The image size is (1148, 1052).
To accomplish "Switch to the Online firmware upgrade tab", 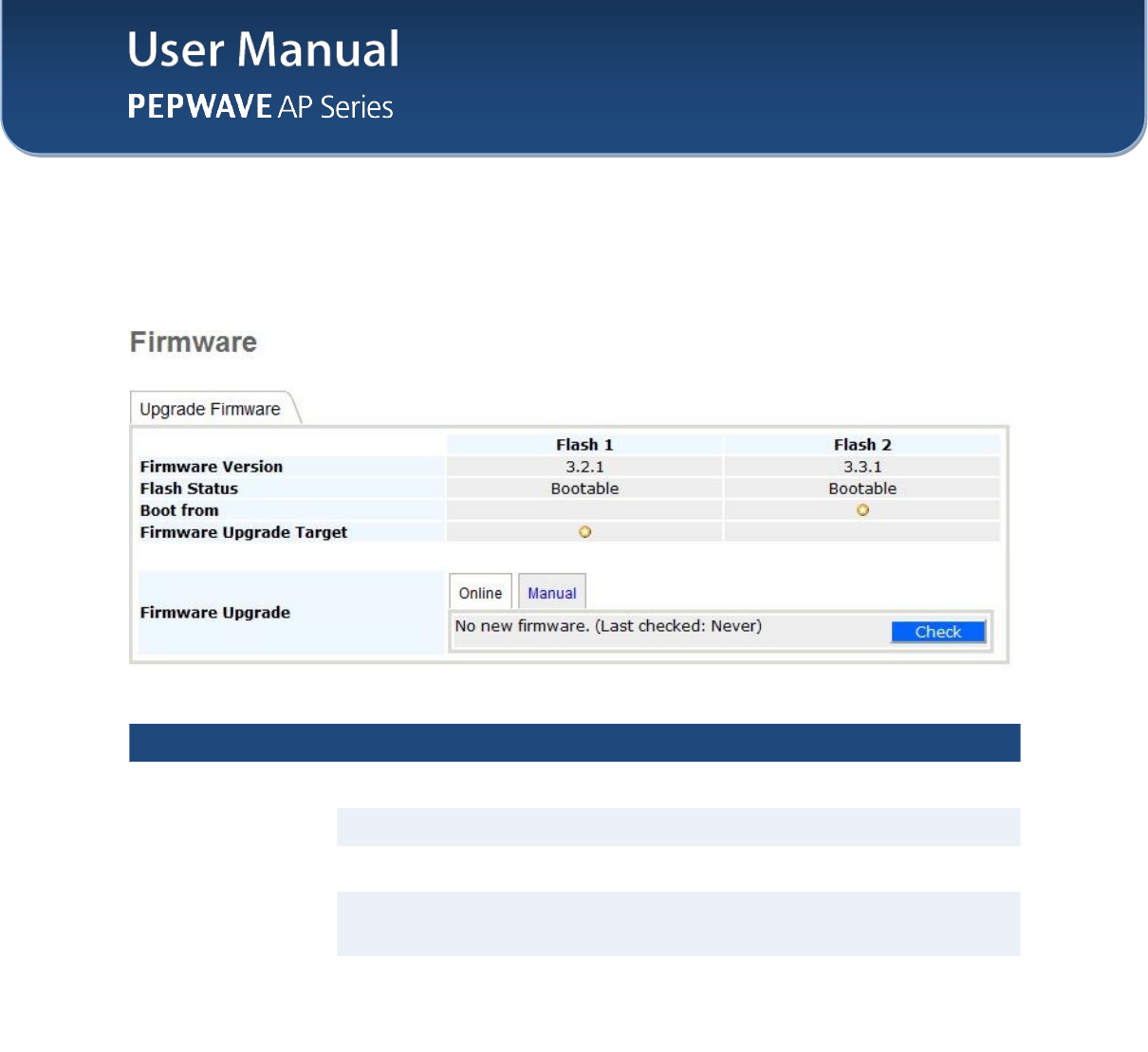I will coord(480,592).
